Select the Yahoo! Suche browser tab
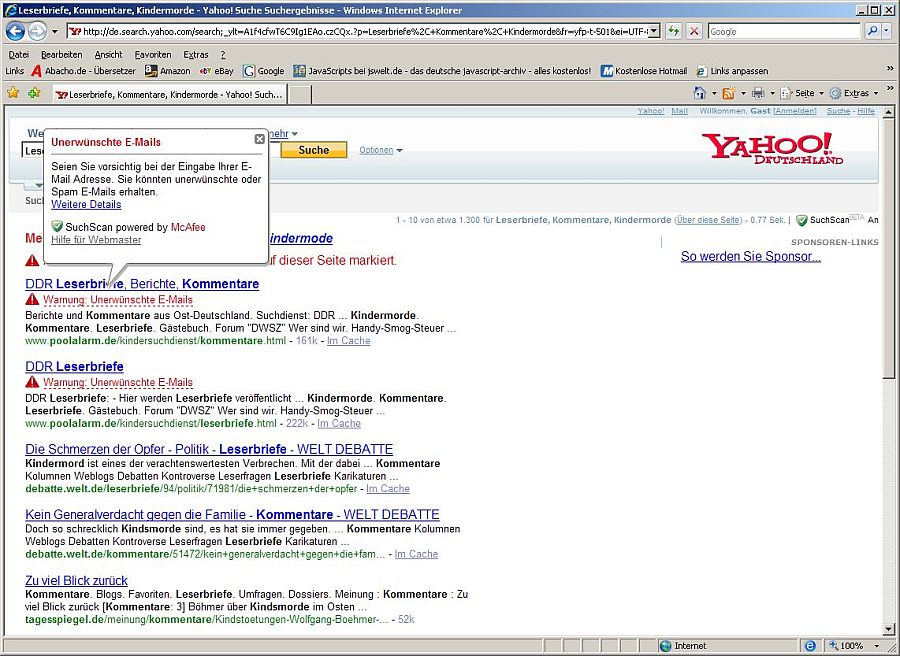 pos(169,94)
